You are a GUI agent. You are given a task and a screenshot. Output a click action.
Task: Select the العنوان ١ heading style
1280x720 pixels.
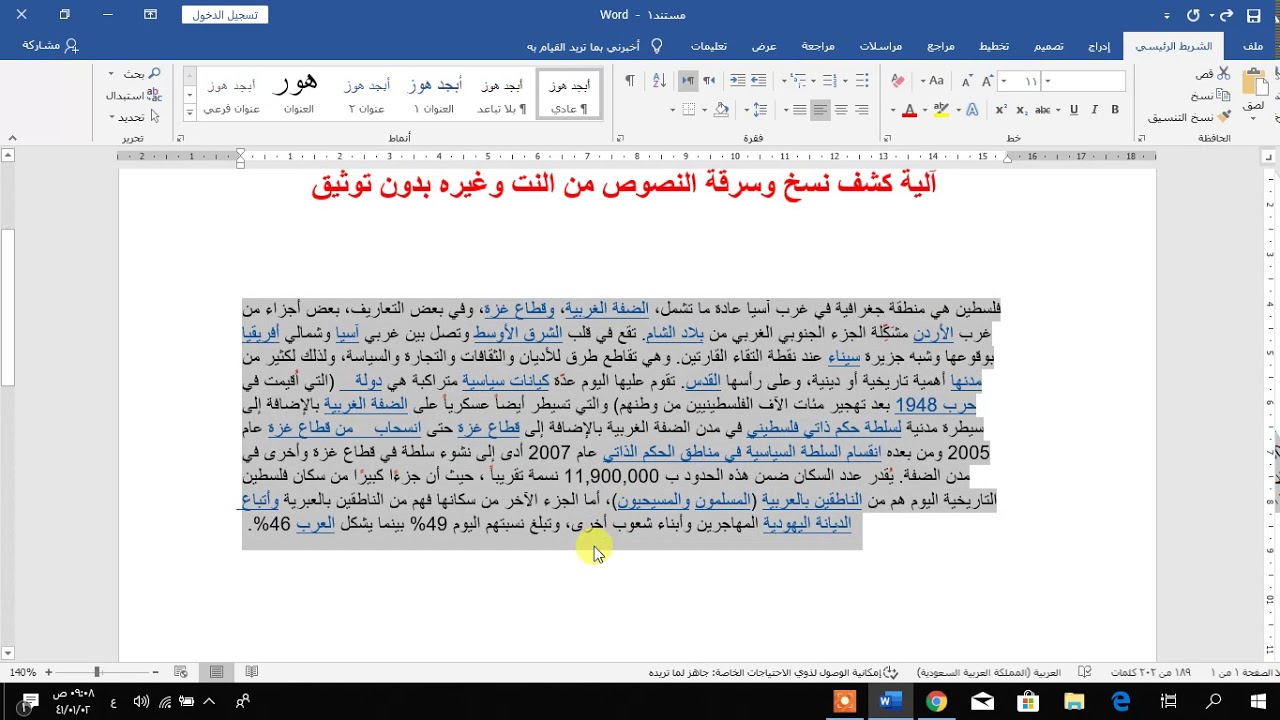click(434, 96)
